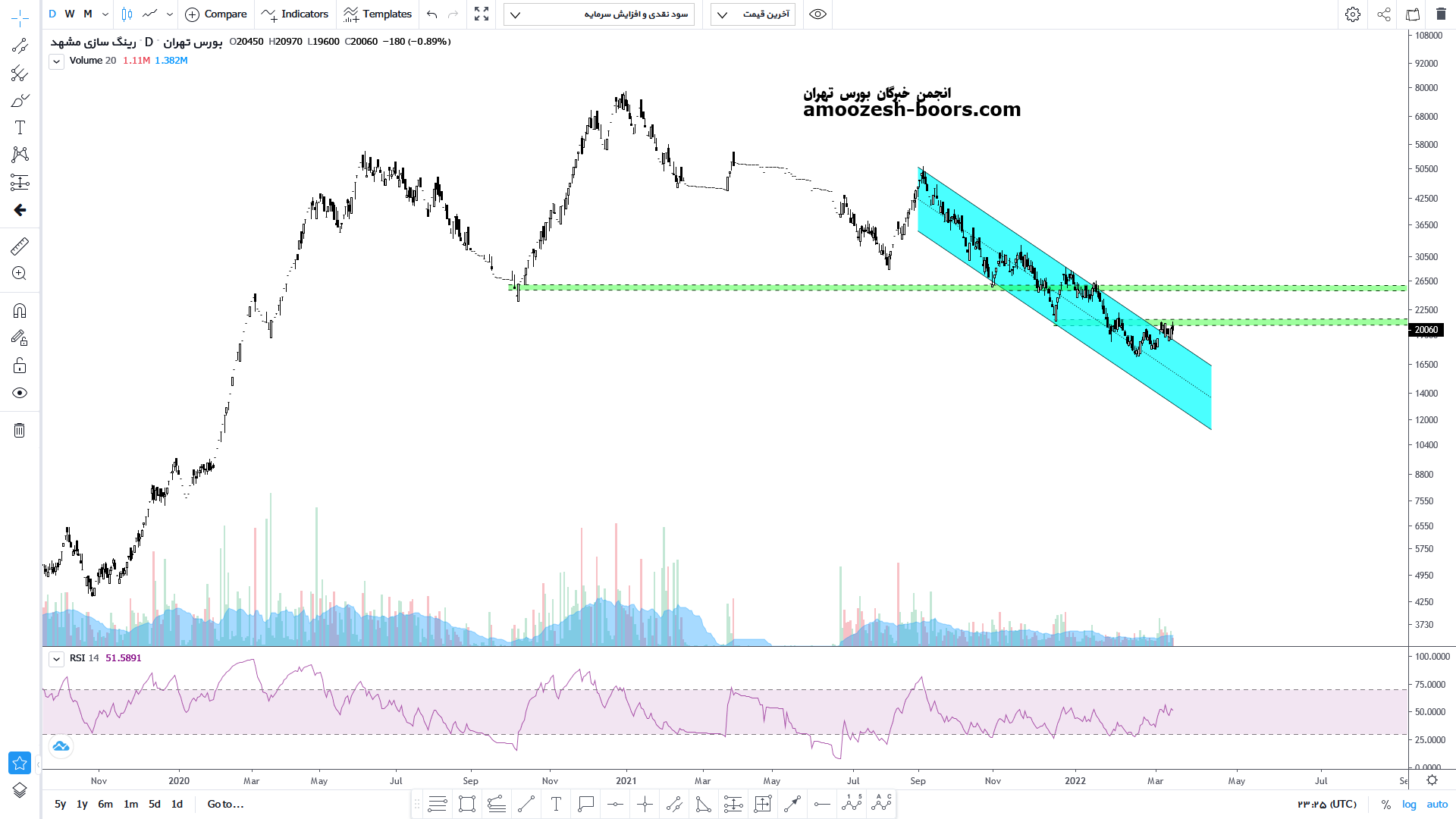Select the text annotation tool in left sidebar
Image resolution: width=1456 pixels, height=819 pixels.
point(20,127)
